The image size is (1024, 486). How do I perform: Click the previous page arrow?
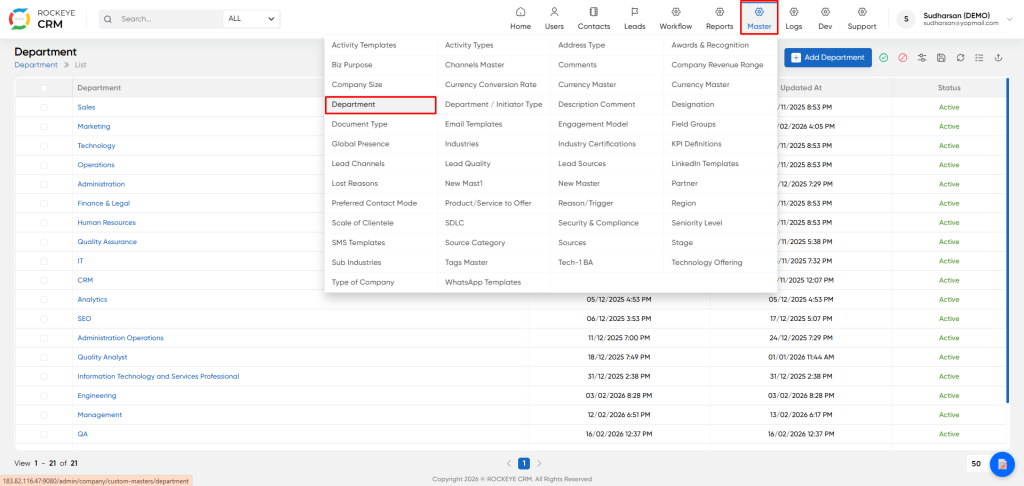click(509, 463)
